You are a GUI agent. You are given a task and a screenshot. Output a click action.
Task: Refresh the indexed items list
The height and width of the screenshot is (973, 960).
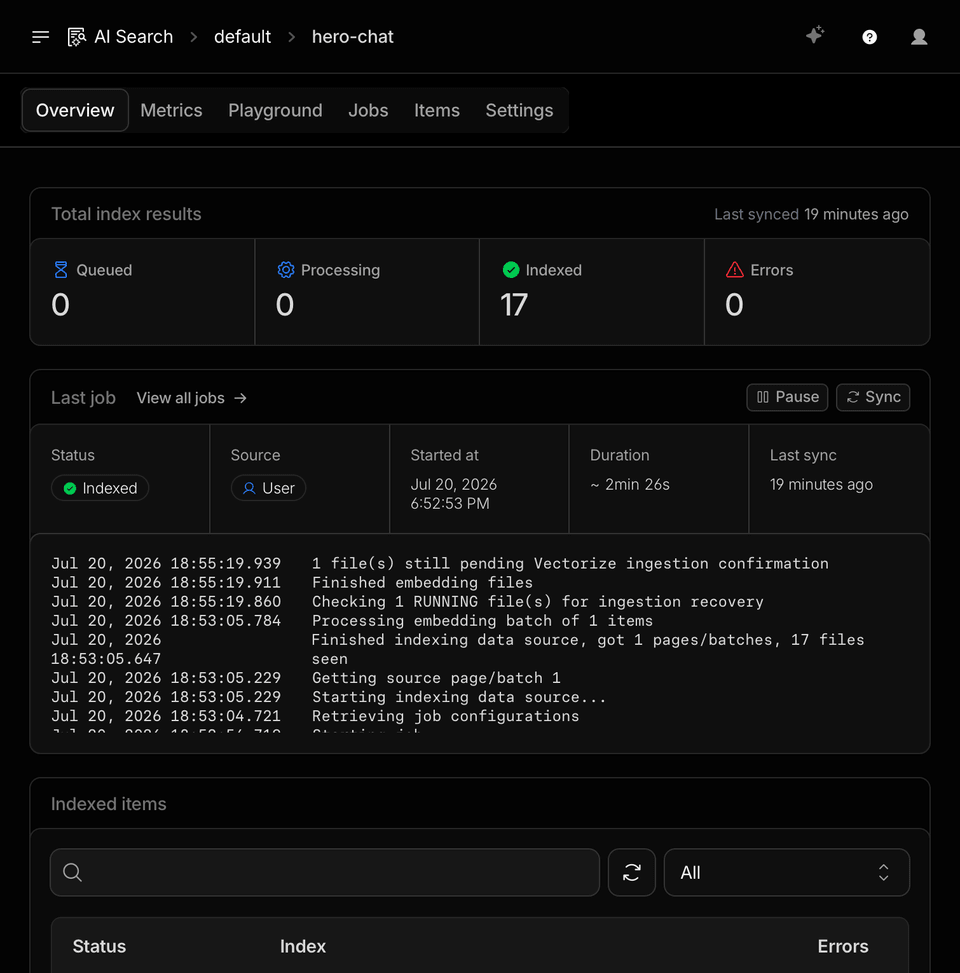632,872
